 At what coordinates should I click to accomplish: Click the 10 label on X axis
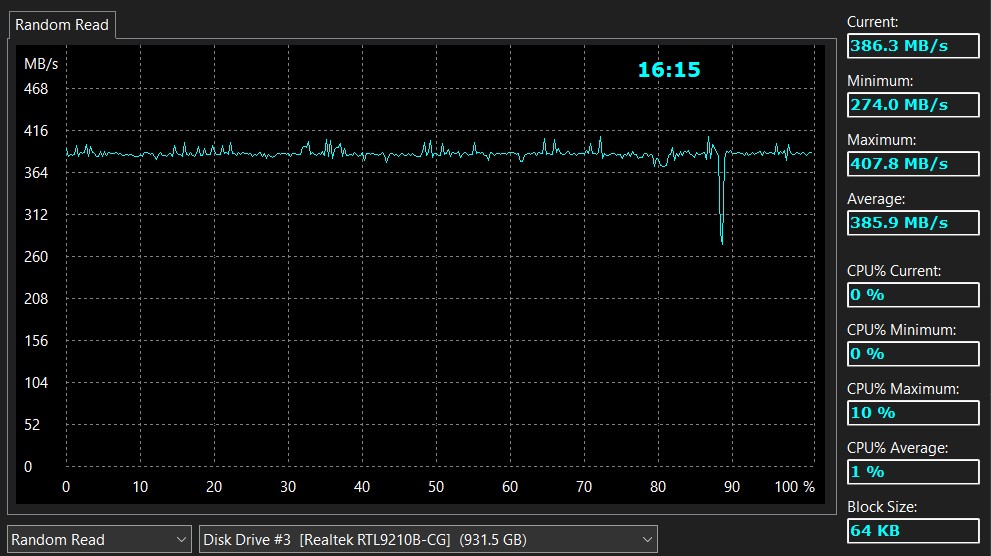(140, 487)
